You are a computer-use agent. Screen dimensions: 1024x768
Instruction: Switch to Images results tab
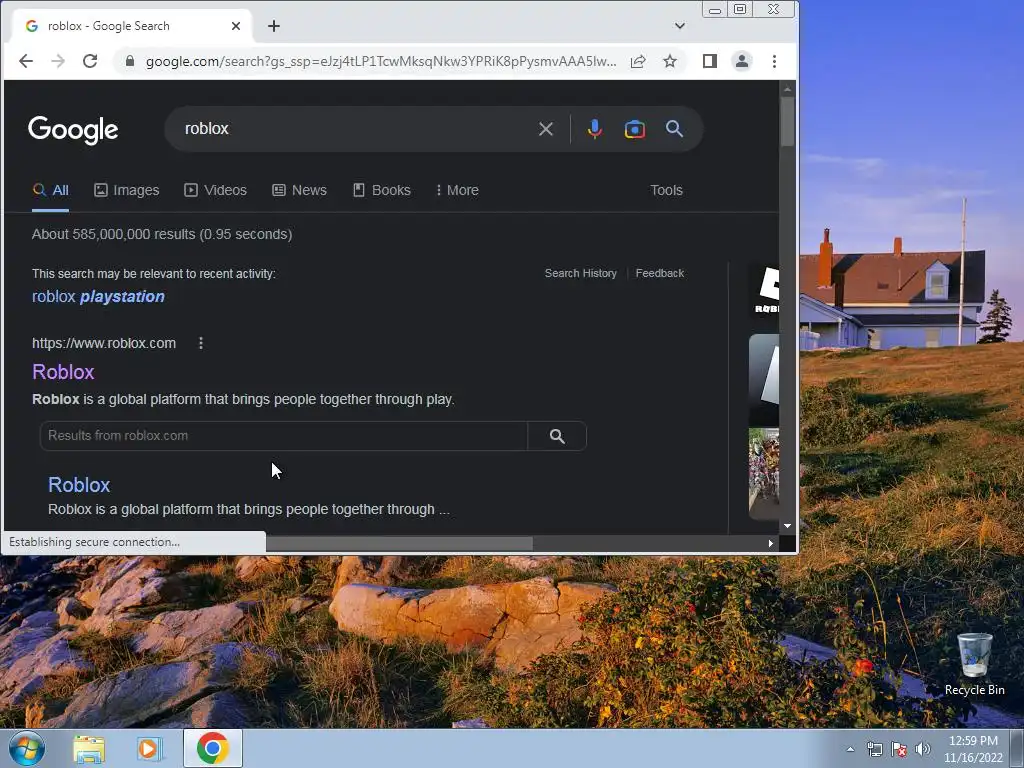[x=127, y=190]
